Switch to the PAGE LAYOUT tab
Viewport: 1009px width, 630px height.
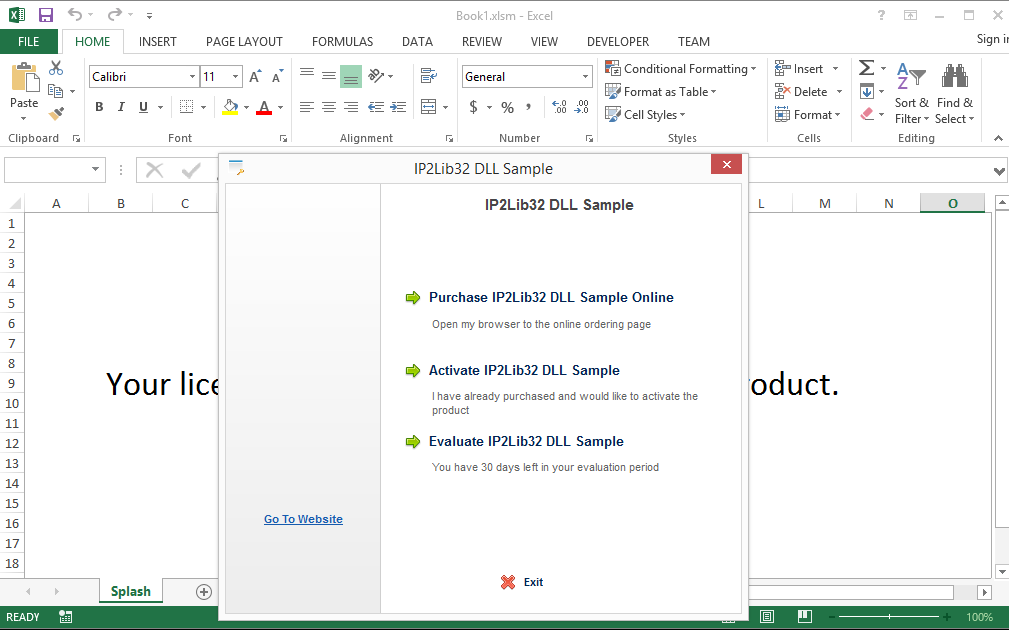tap(245, 42)
